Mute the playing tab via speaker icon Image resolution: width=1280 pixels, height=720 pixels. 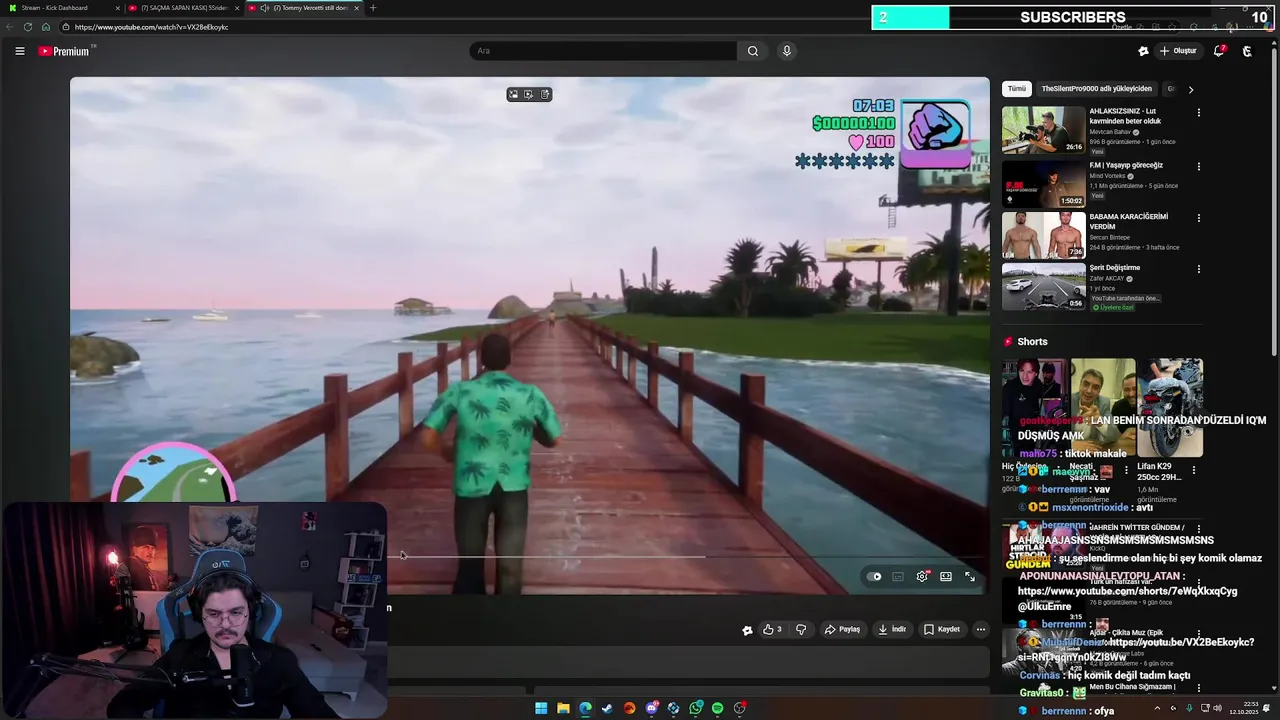point(265,8)
